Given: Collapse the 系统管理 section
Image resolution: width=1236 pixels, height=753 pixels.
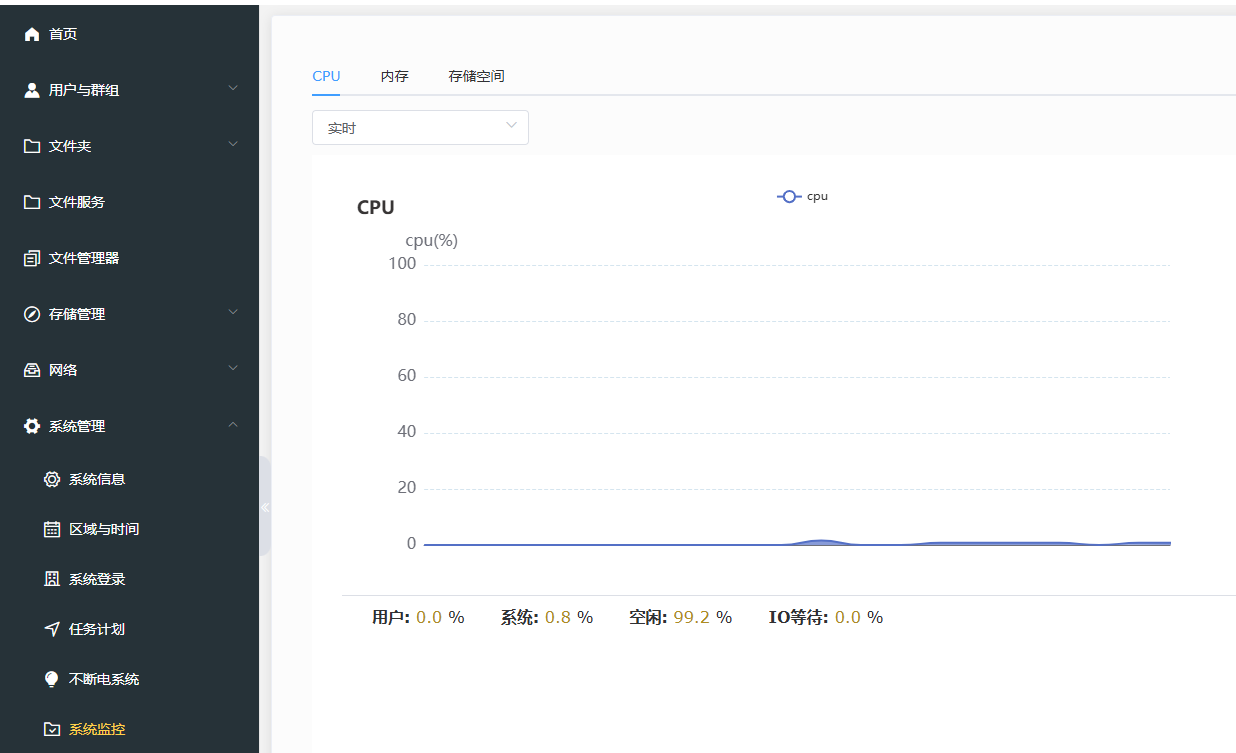Looking at the screenshot, I should [x=232, y=423].
